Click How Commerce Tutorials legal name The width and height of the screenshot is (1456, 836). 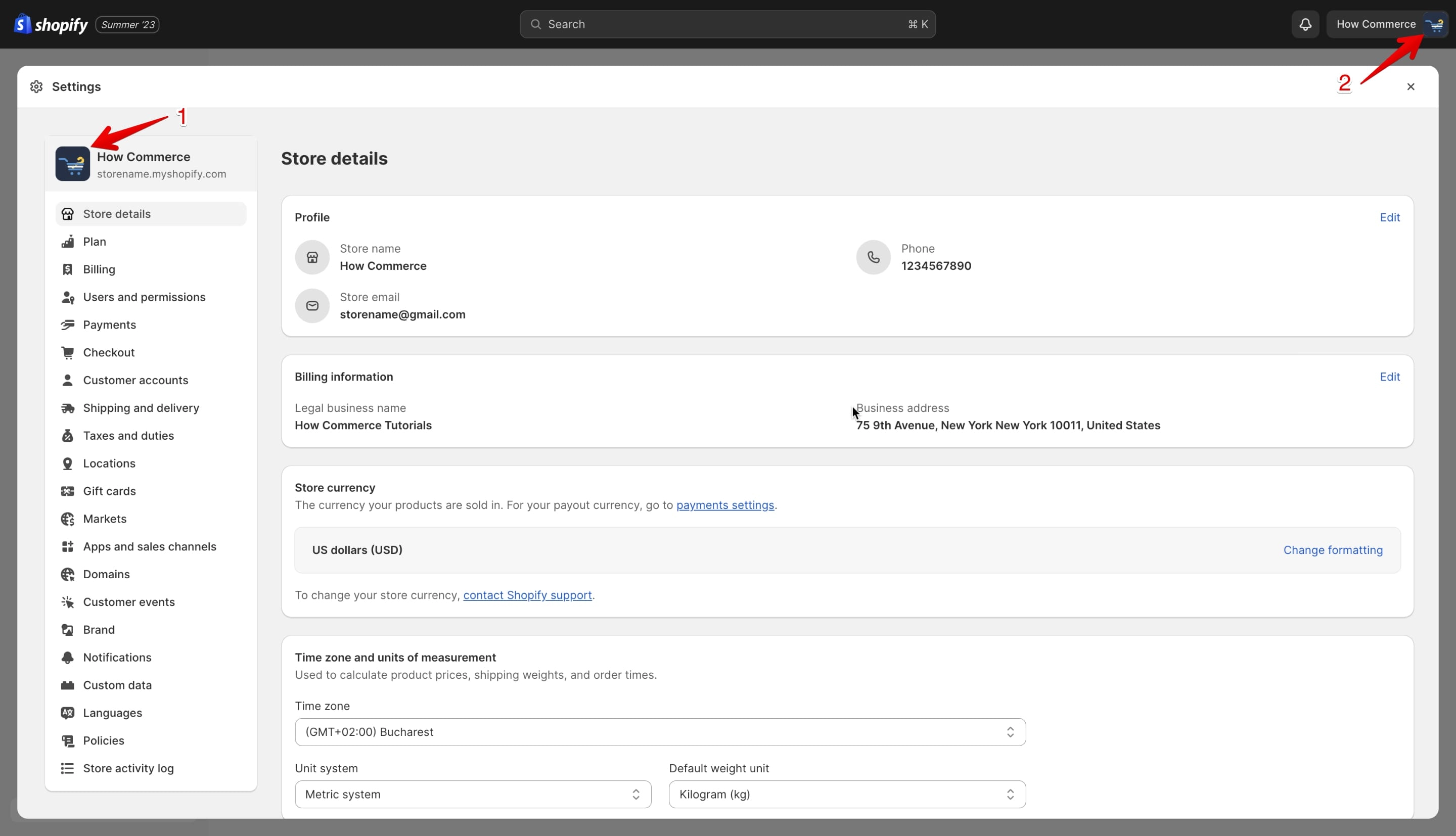(x=363, y=425)
